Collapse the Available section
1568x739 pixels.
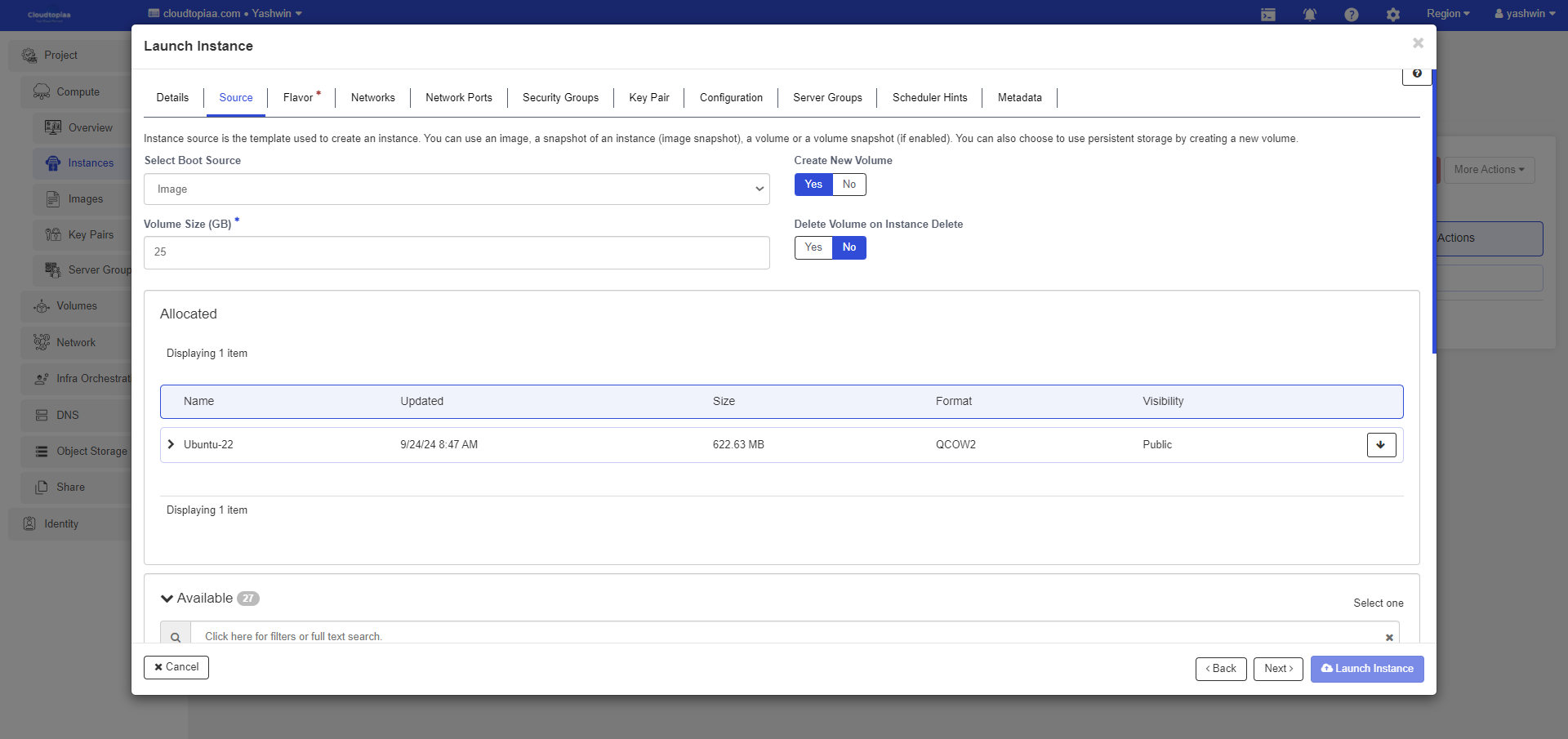coord(167,599)
